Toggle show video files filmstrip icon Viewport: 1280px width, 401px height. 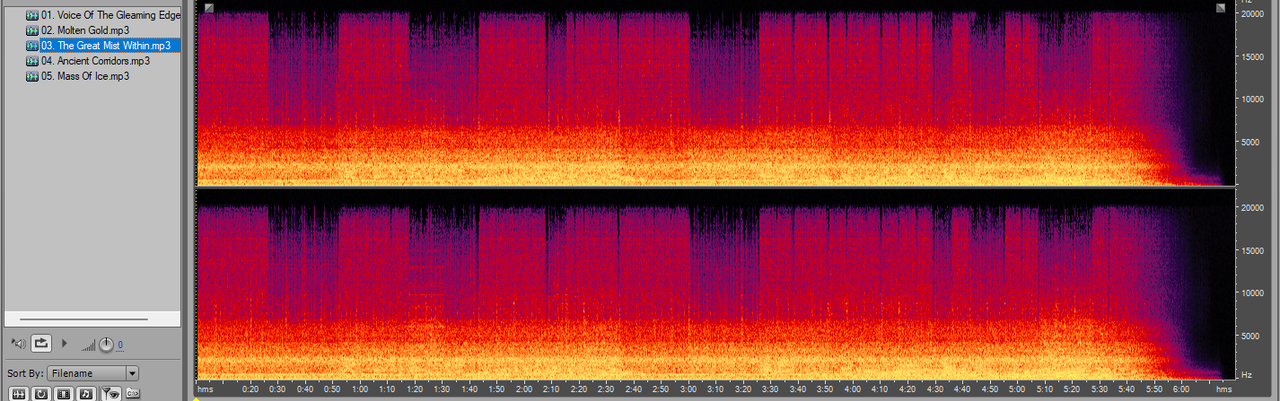tap(63, 394)
